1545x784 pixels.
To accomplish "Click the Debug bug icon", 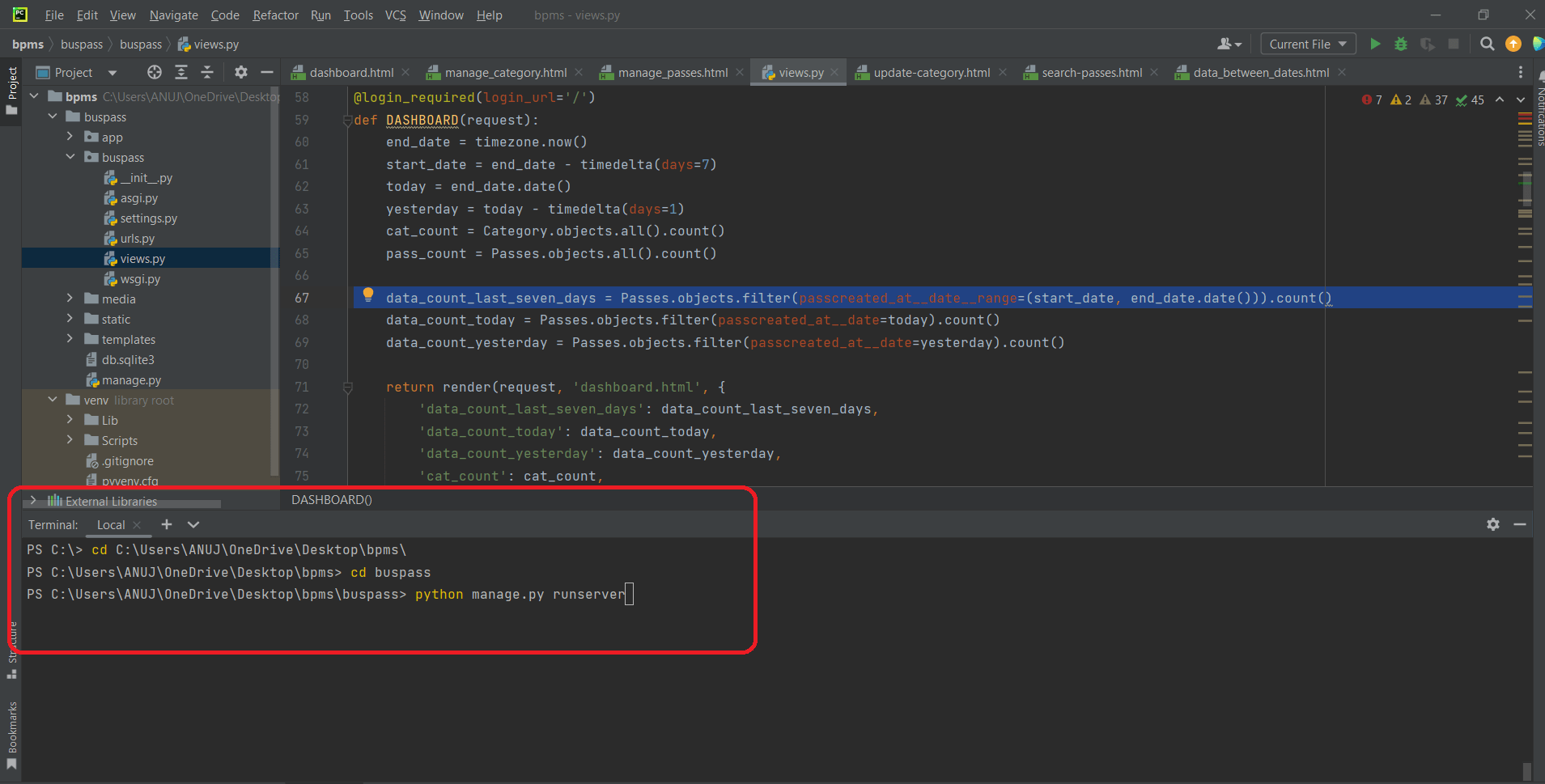I will (x=1401, y=44).
